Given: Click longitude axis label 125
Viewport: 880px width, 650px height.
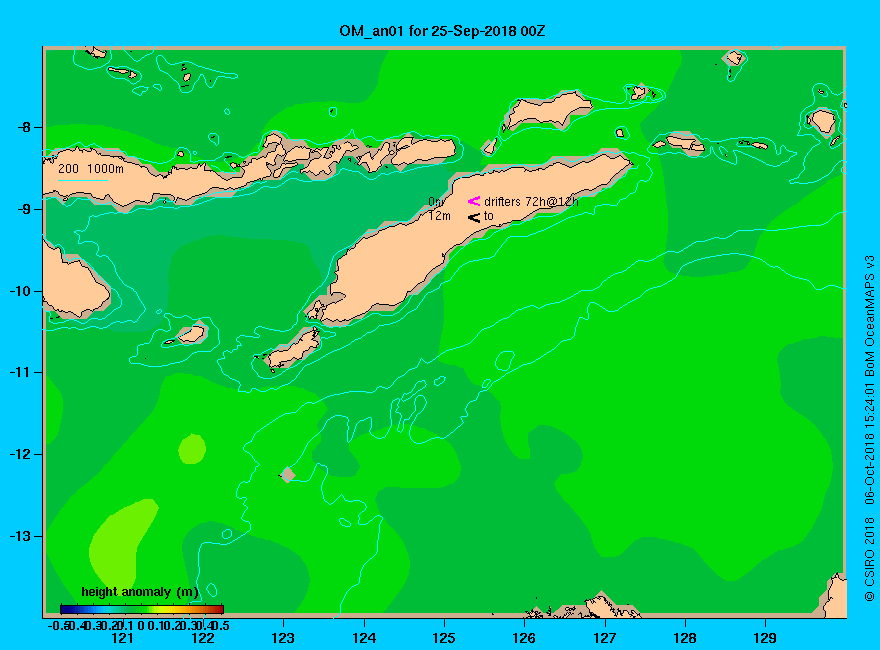Looking at the screenshot, I should (x=444, y=638).
